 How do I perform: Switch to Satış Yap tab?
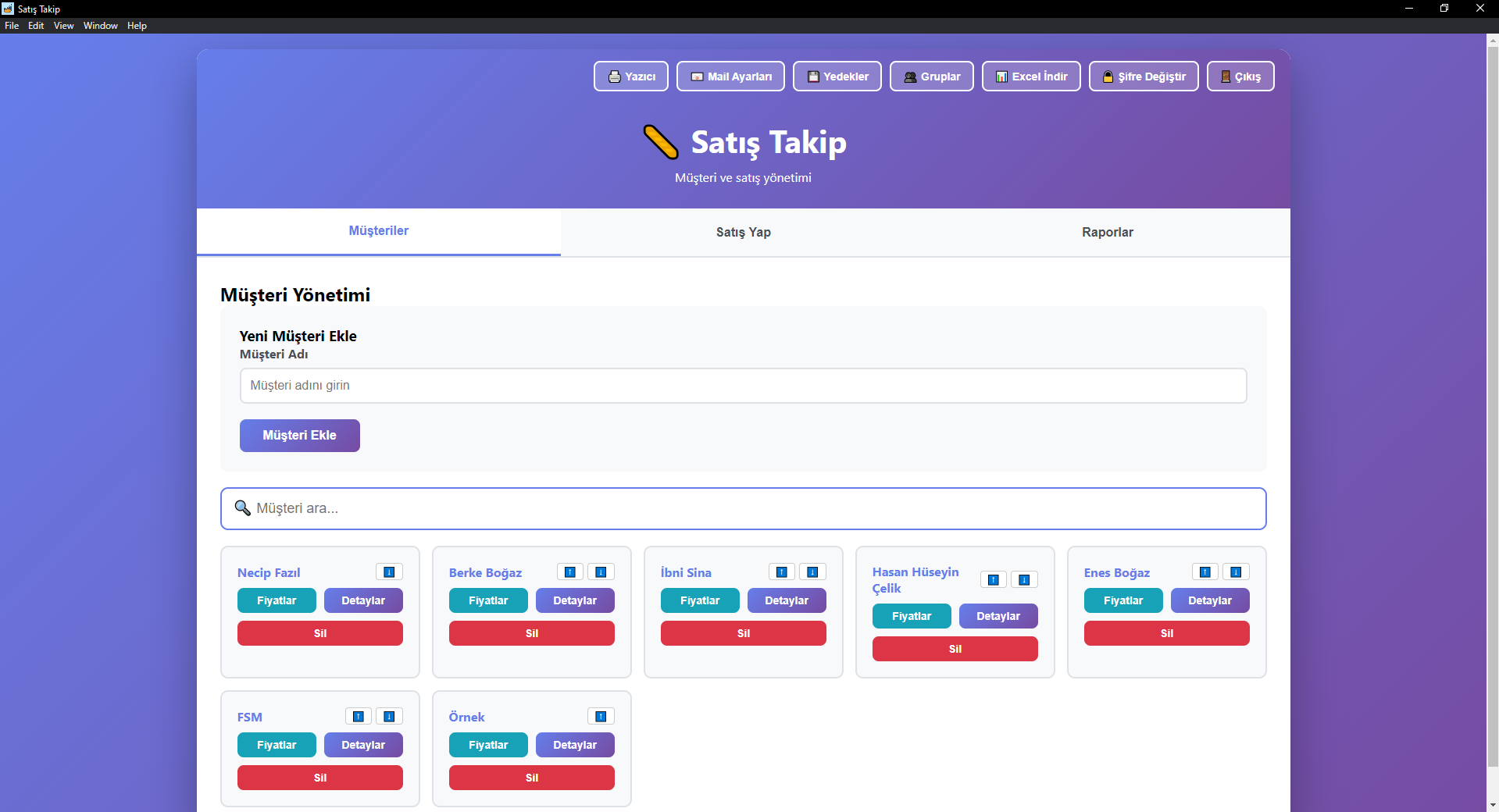click(x=743, y=233)
